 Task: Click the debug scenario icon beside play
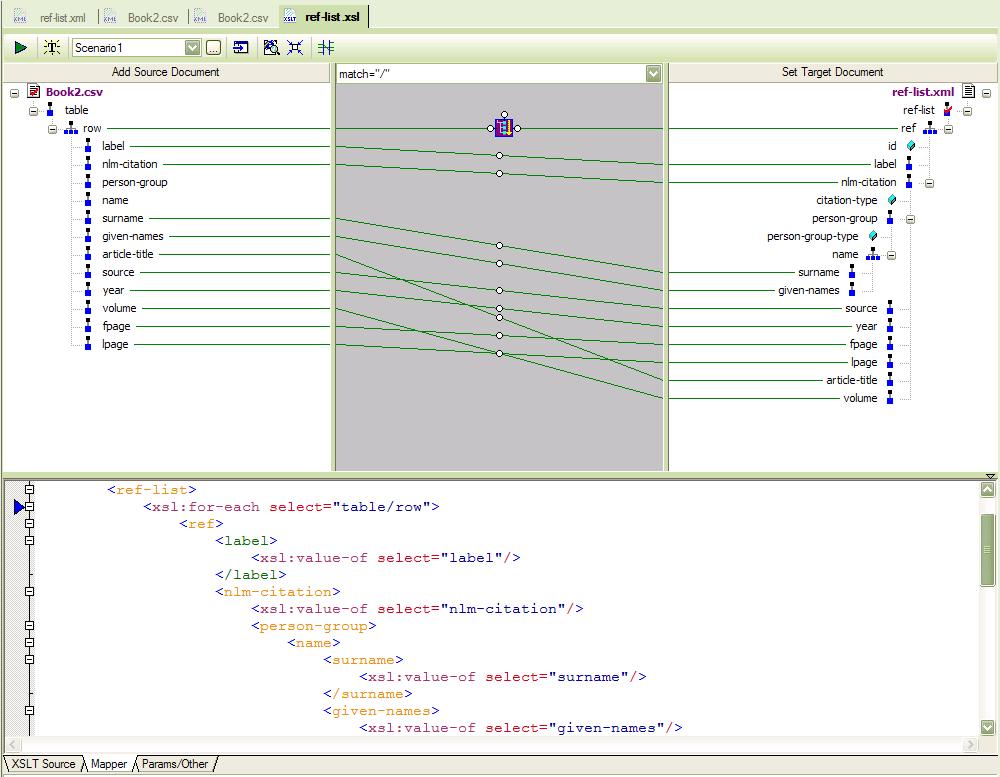point(51,47)
